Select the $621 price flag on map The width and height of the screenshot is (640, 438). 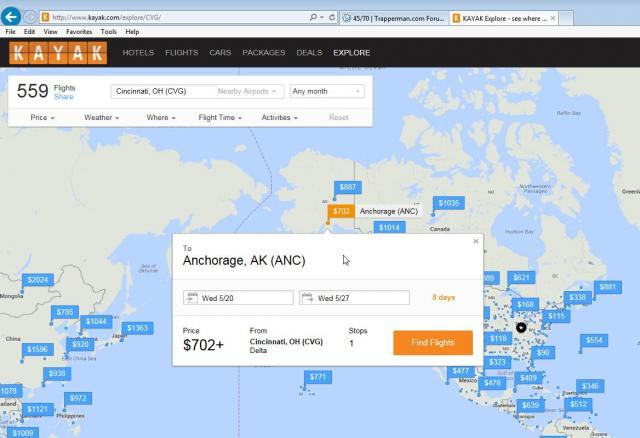tap(521, 278)
